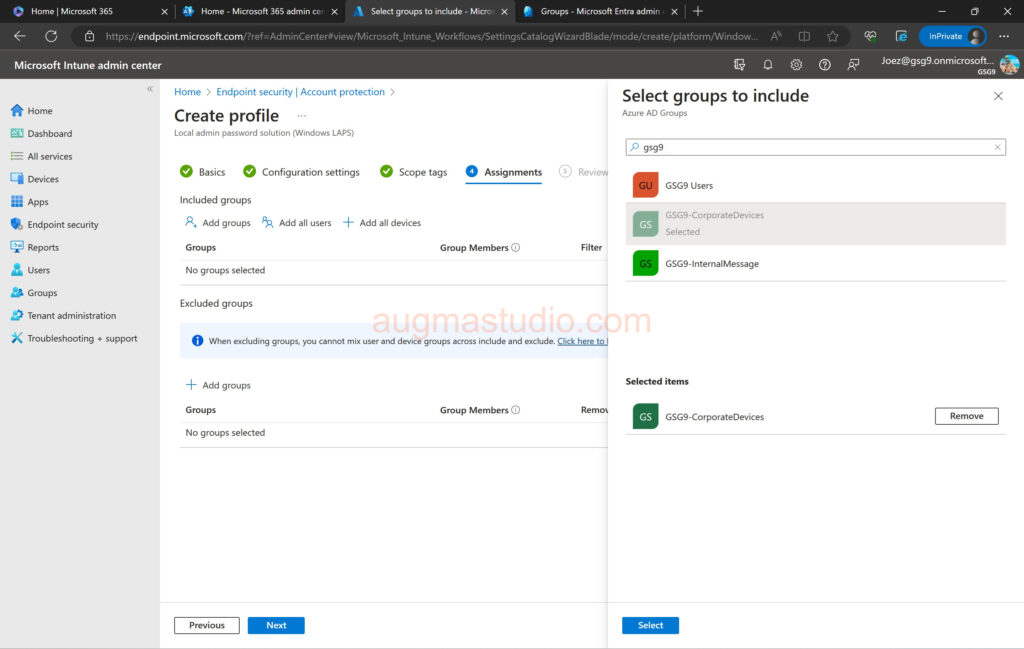The height and width of the screenshot is (649, 1024).
Task: Select the GSG9 Users group
Action: point(688,186)
